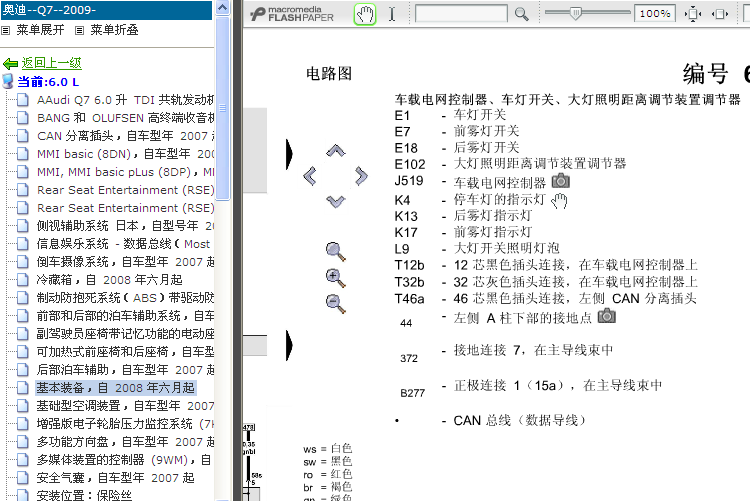Click the 奥迪--Q7--2009- title bar
Viewport: 750px width, 501px height.
pos(106,10)
